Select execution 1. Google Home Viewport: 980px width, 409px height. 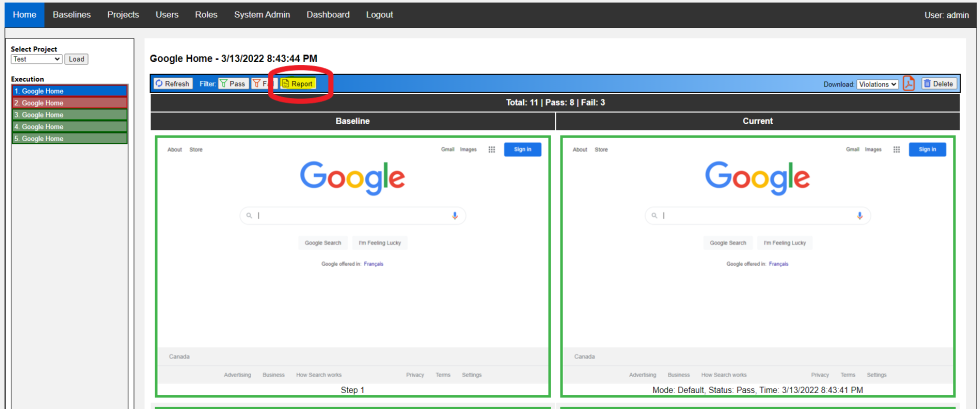69,91
